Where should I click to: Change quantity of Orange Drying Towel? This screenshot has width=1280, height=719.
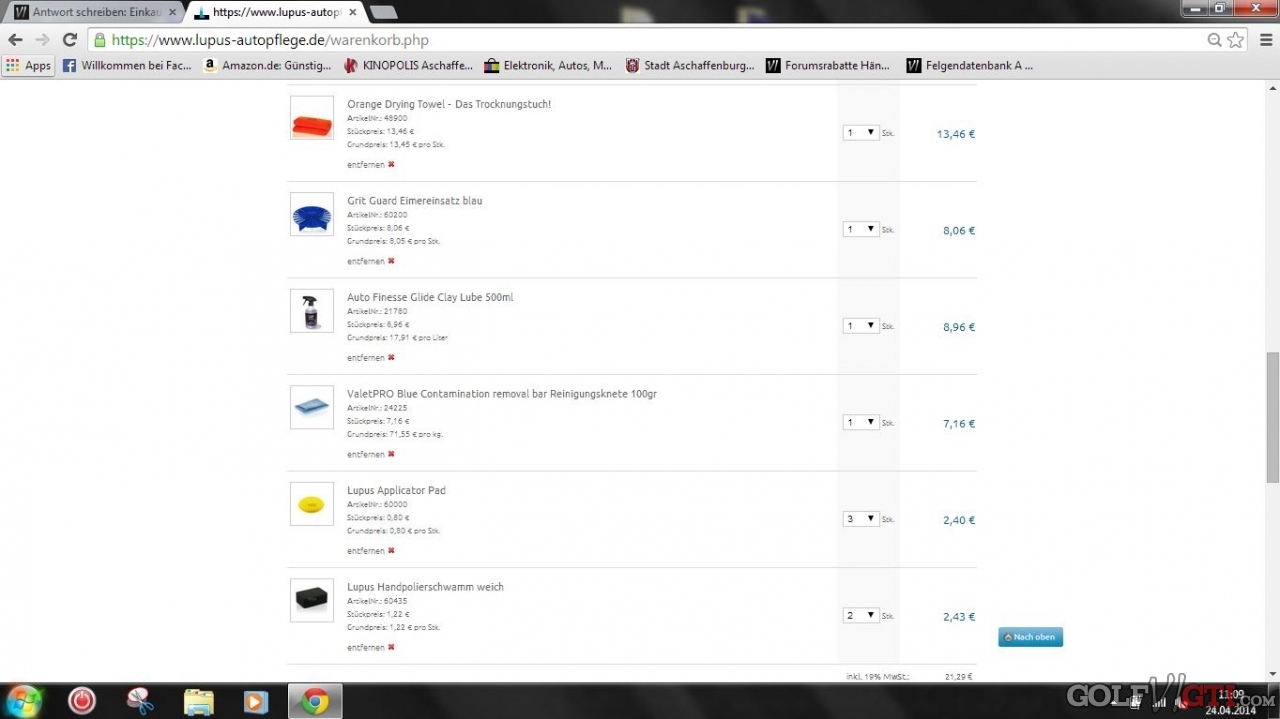[860, 133]
